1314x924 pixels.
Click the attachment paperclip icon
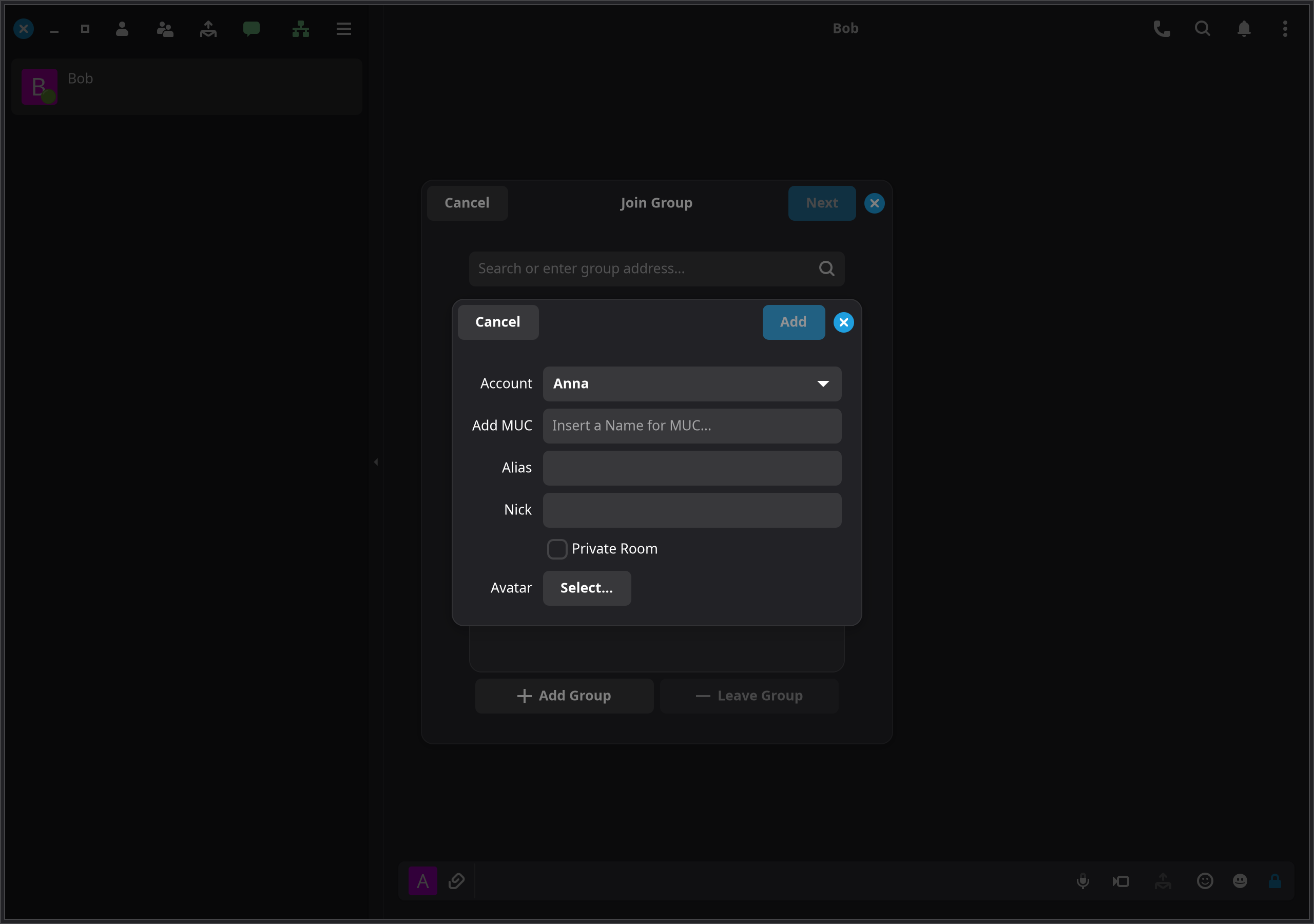(x=456, y=880)
